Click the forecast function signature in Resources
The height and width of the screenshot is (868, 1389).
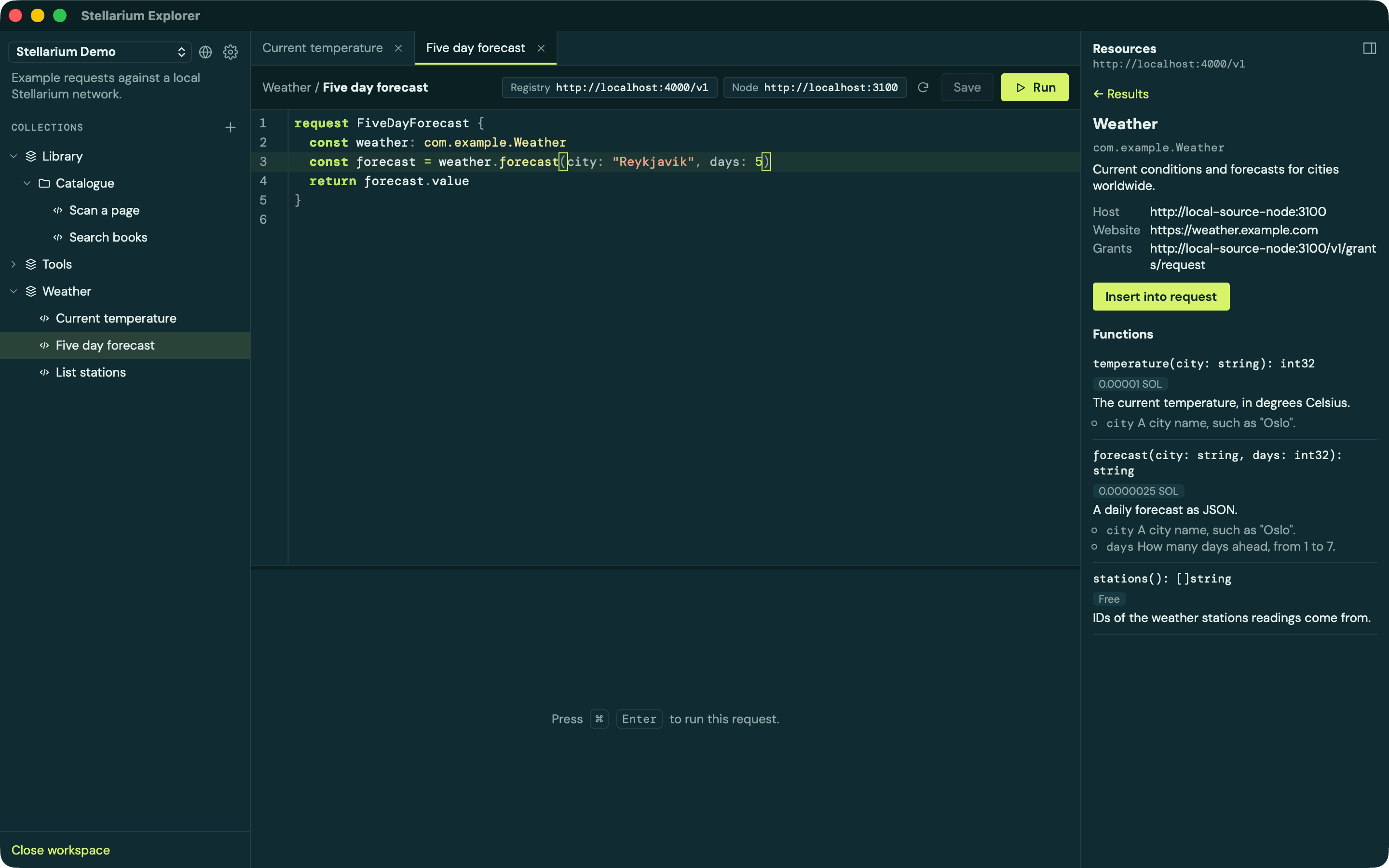tap(1217, 463)
